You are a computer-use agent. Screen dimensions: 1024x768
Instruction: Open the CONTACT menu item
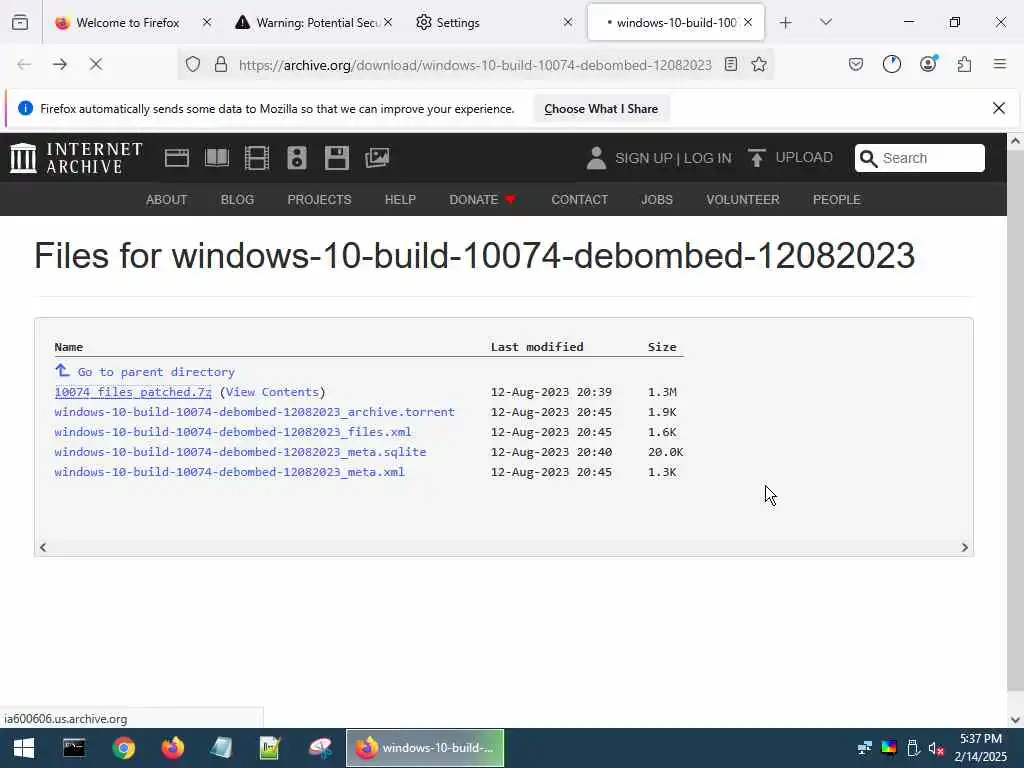pos(579,200)
